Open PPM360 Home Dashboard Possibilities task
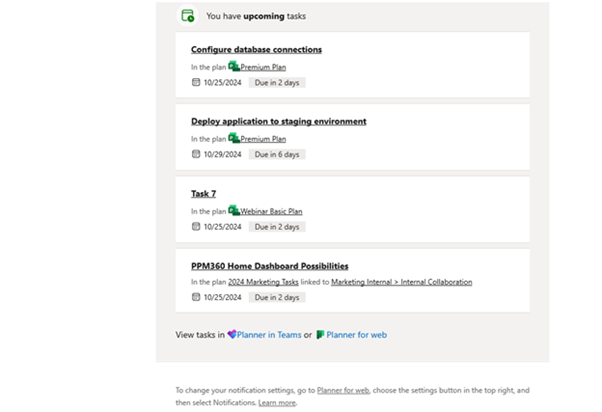 tap(269, 266)
